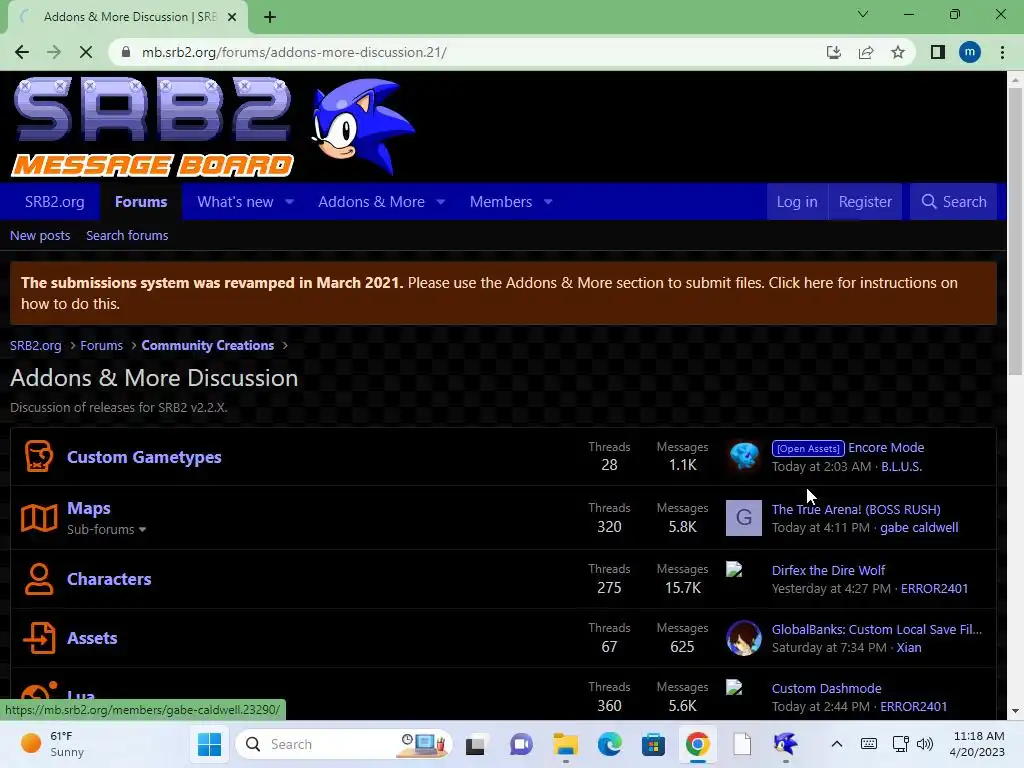Open the Maps forum link
The image size is (1024, 768).
tap(89, 508)
